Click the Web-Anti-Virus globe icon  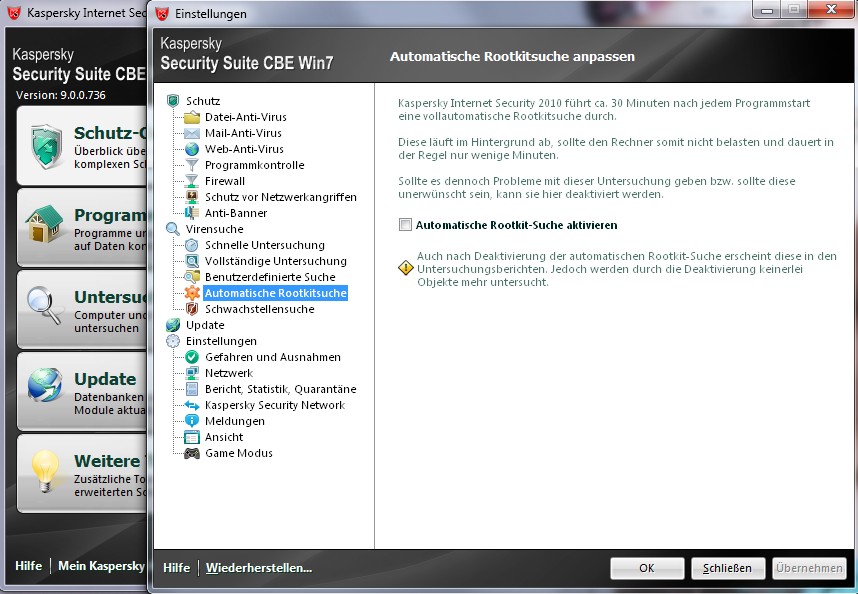point(192,149)
